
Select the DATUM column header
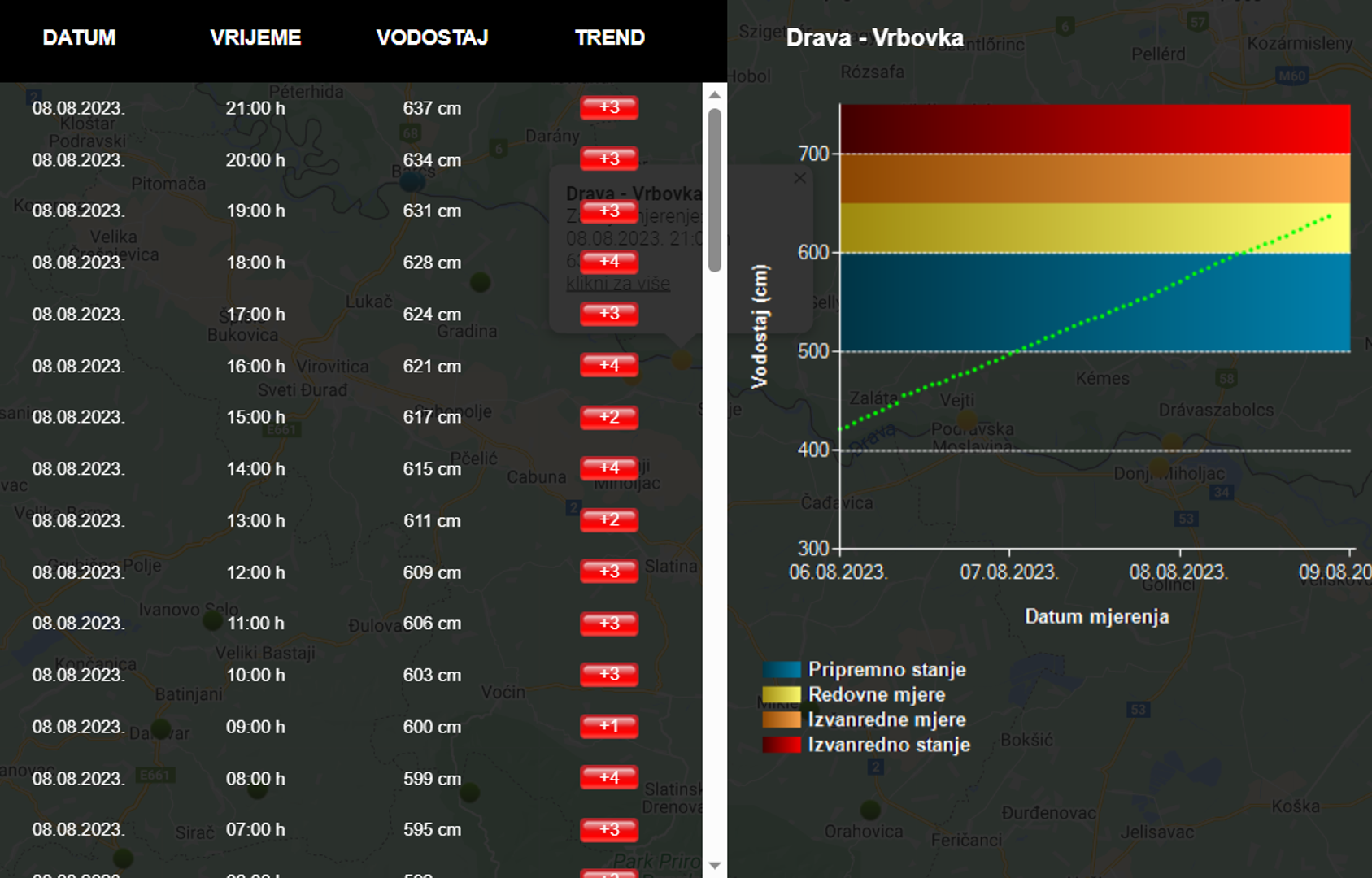pos(79,37)
